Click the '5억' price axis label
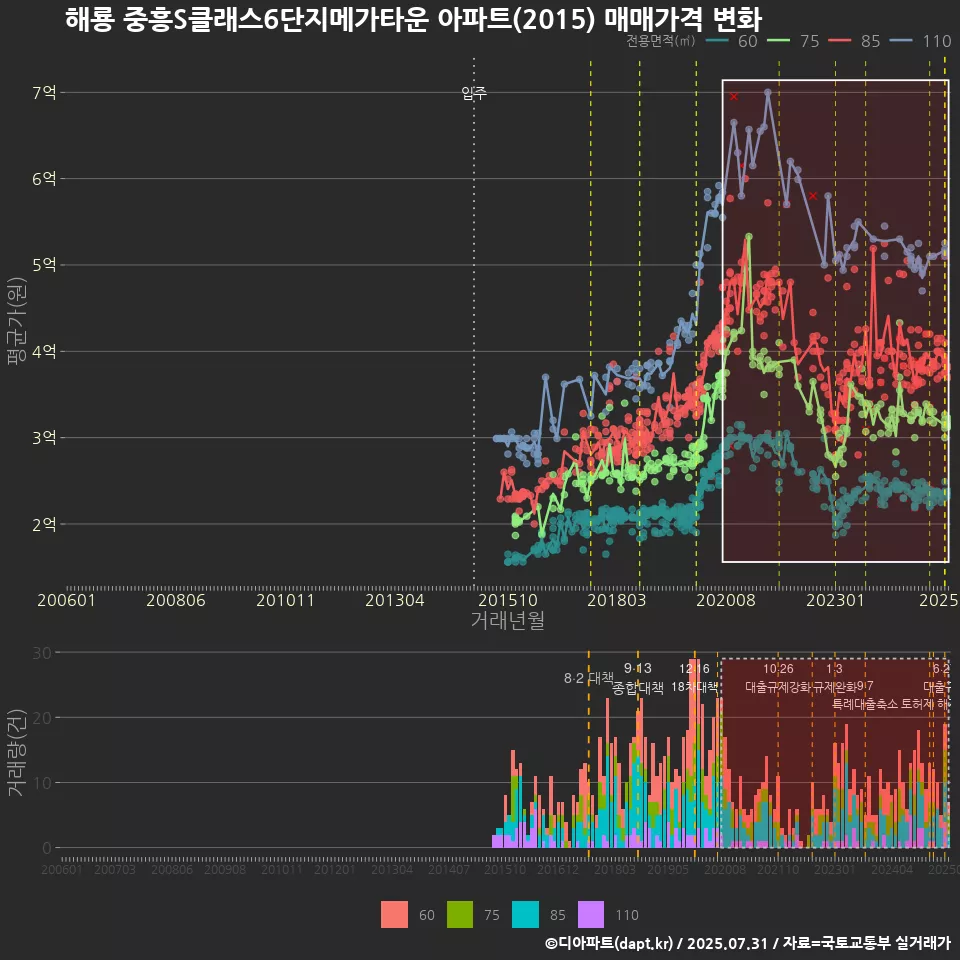The height and width of the screenshot is (960, 960). click(44, 265)
